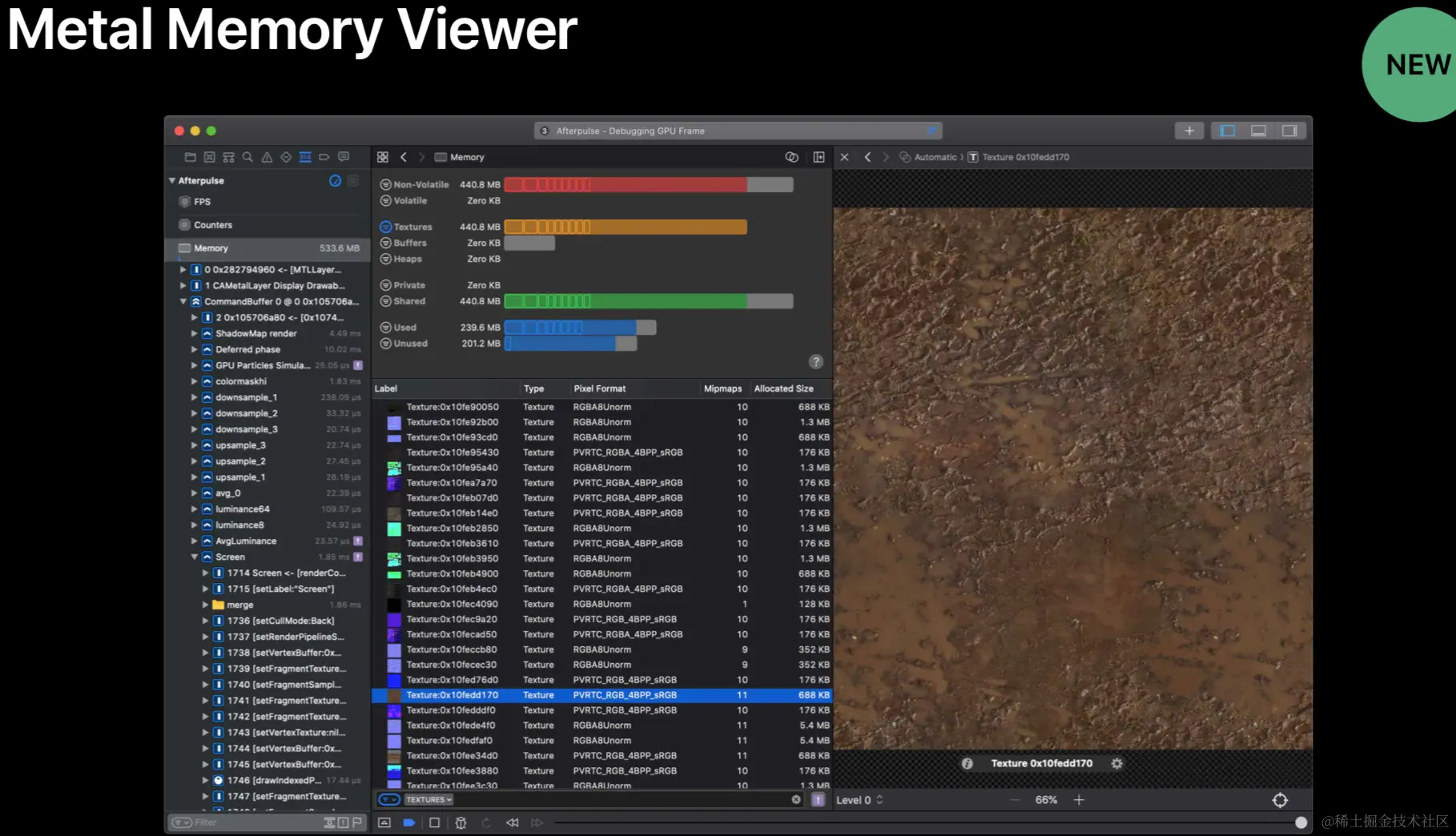This screenshot has height=836, width=1456.
Task: Expand the ShadowMap render item
Action: pyautogui.click(x=195, y=333)
